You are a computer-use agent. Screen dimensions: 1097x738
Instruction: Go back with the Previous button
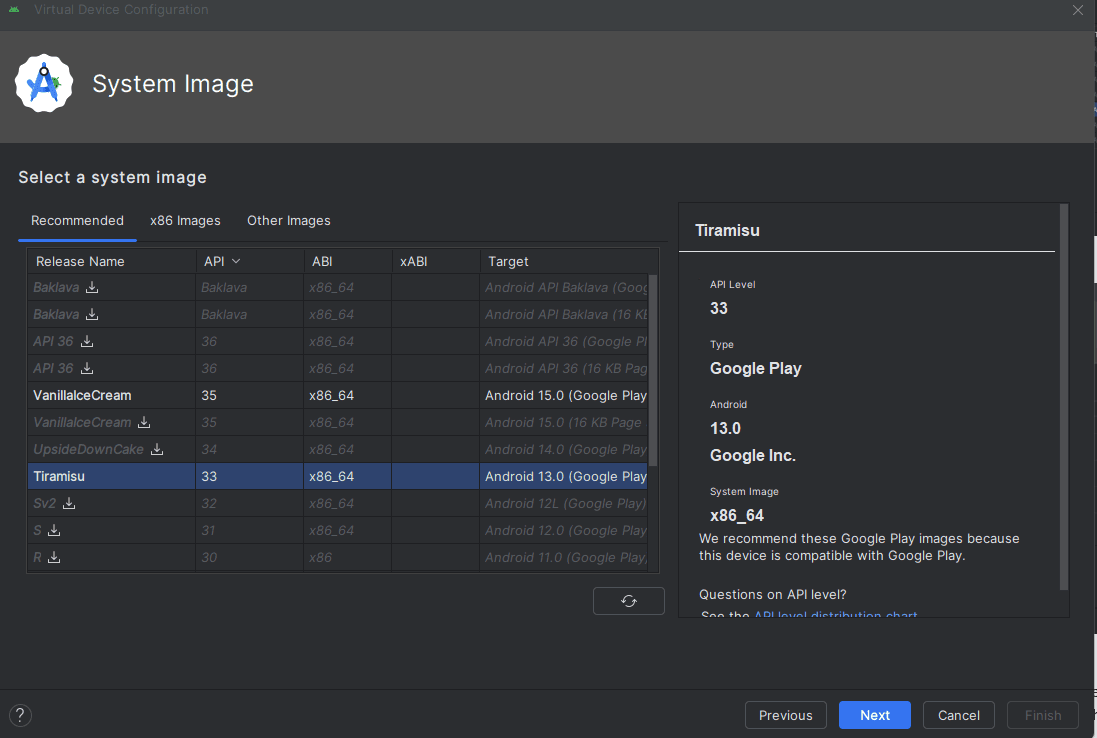(x=785, y=715)
